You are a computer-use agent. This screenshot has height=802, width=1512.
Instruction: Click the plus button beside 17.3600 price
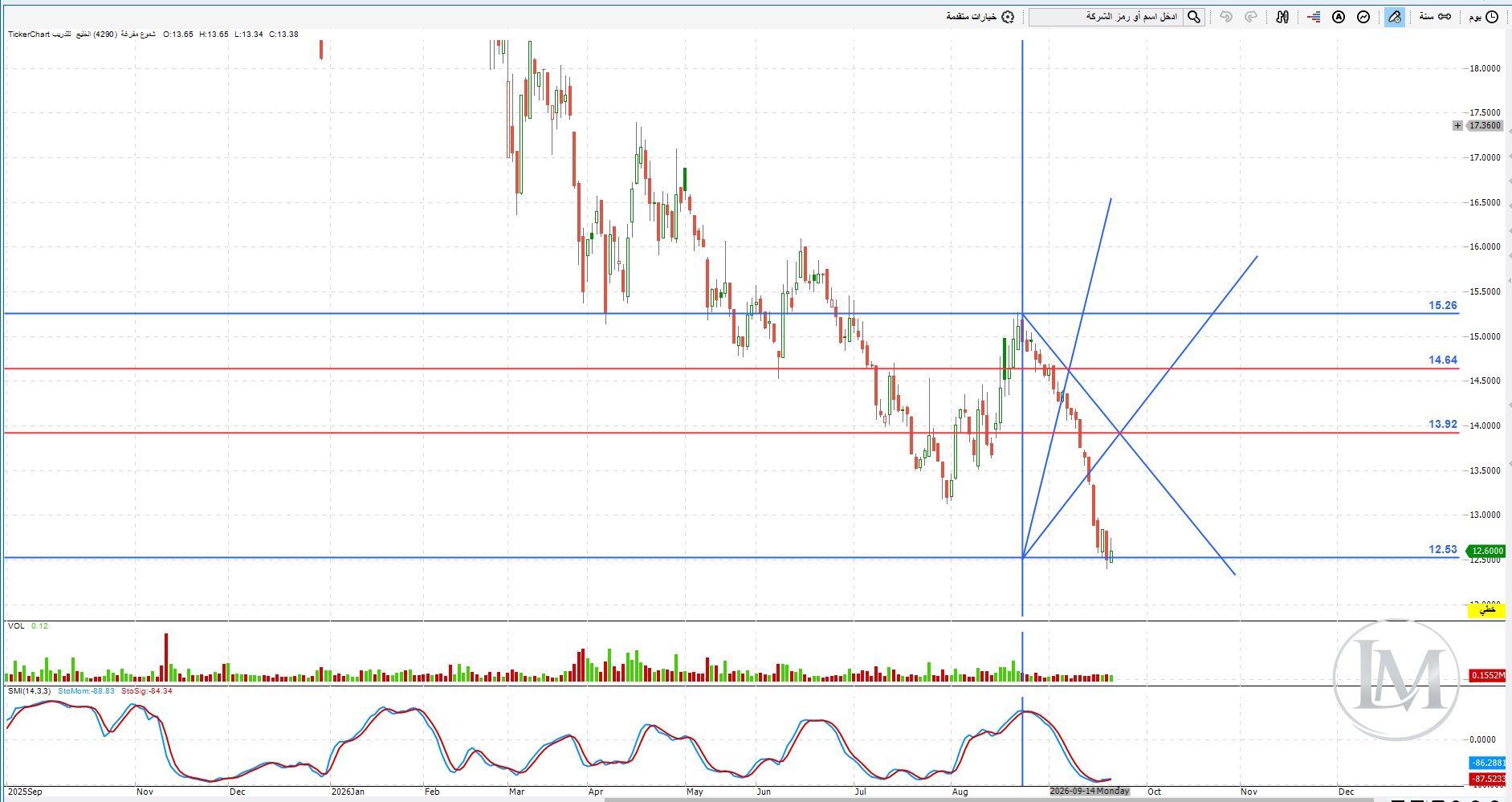(1457, 125)
